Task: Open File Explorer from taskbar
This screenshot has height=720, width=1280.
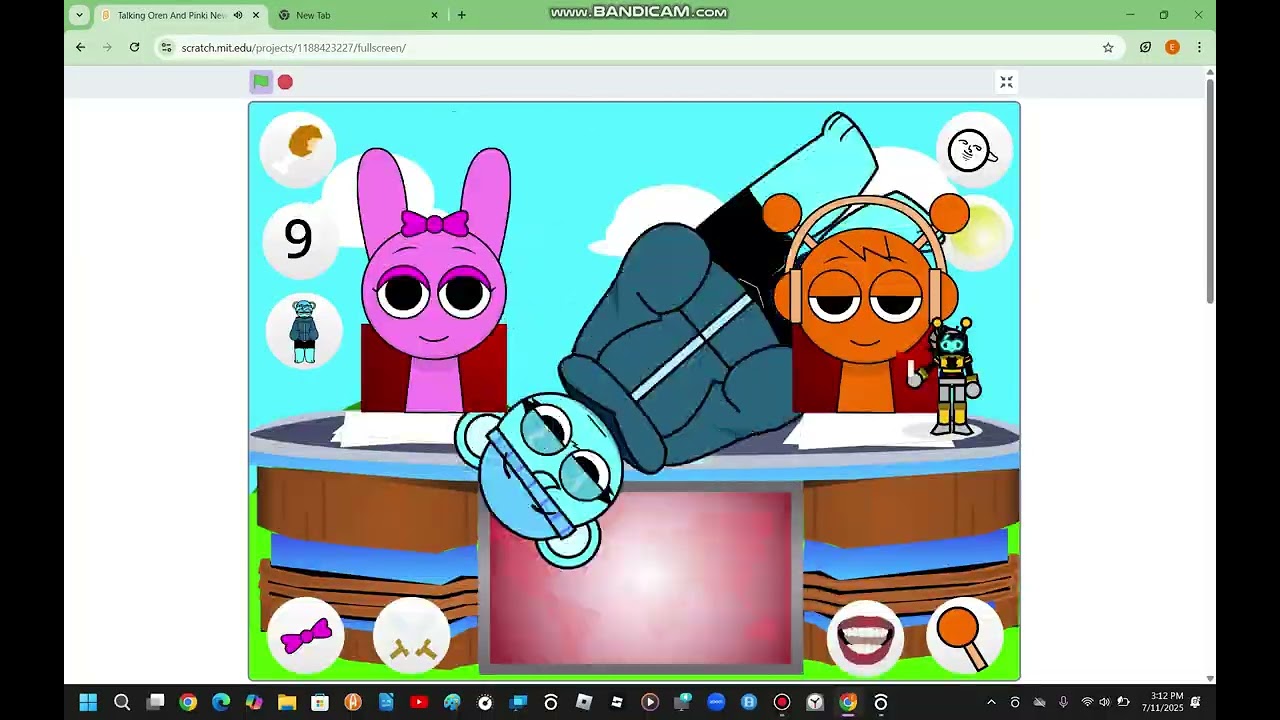Action: (287, 702)
